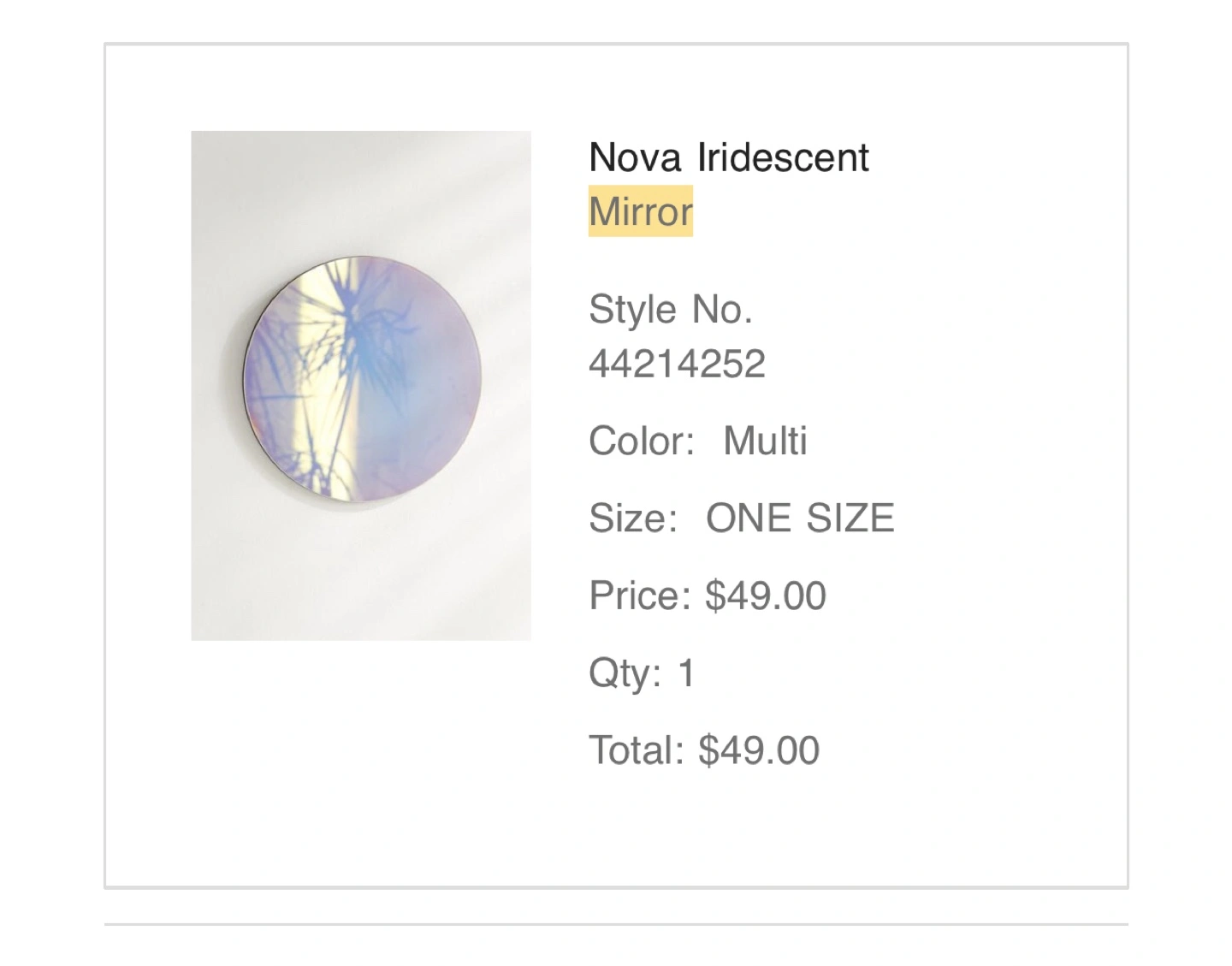
Task: Click the Color: label
Action: pos(642,442)
